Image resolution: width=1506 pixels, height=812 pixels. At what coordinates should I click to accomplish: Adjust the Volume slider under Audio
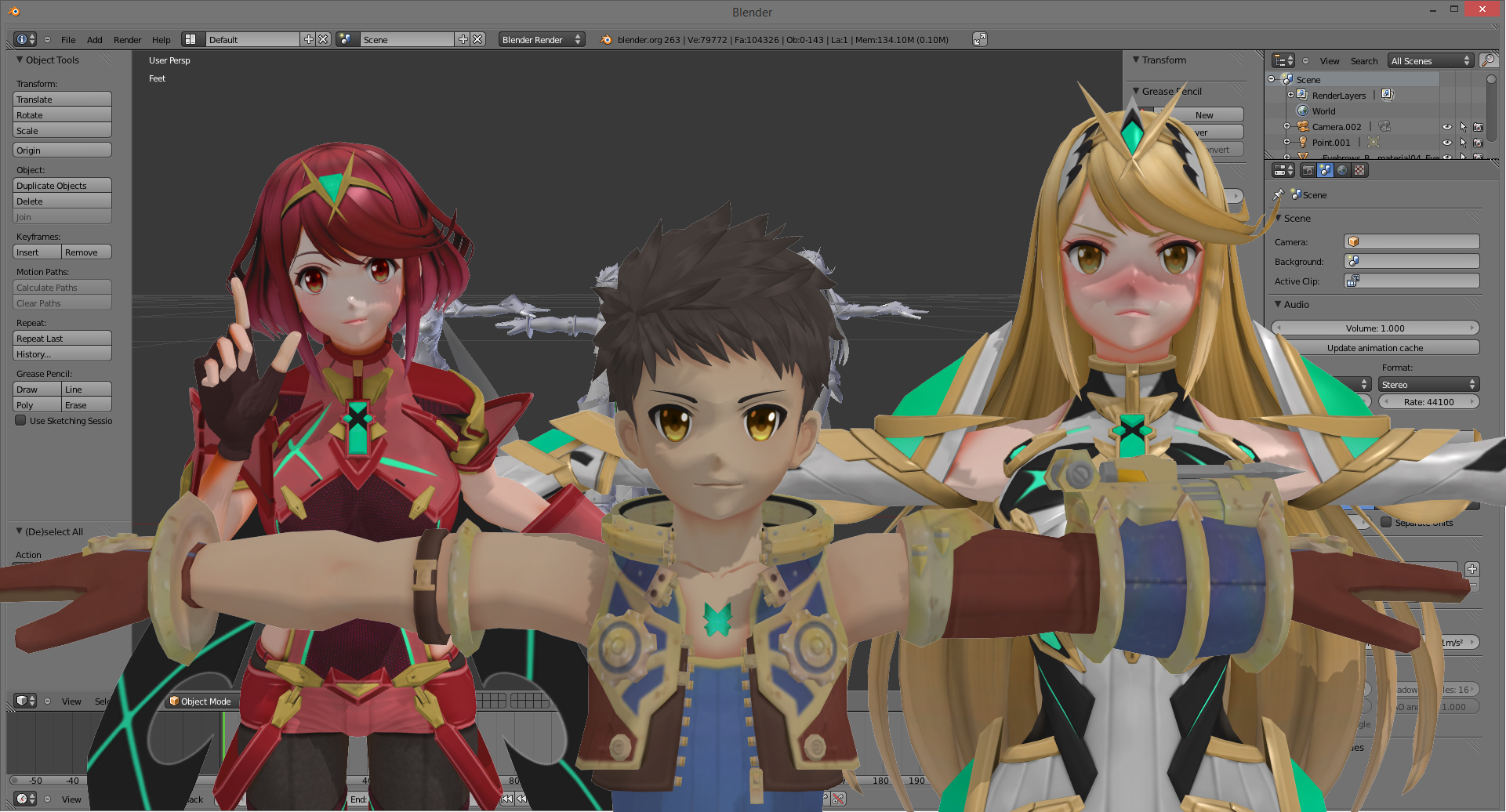[1374, 328]
